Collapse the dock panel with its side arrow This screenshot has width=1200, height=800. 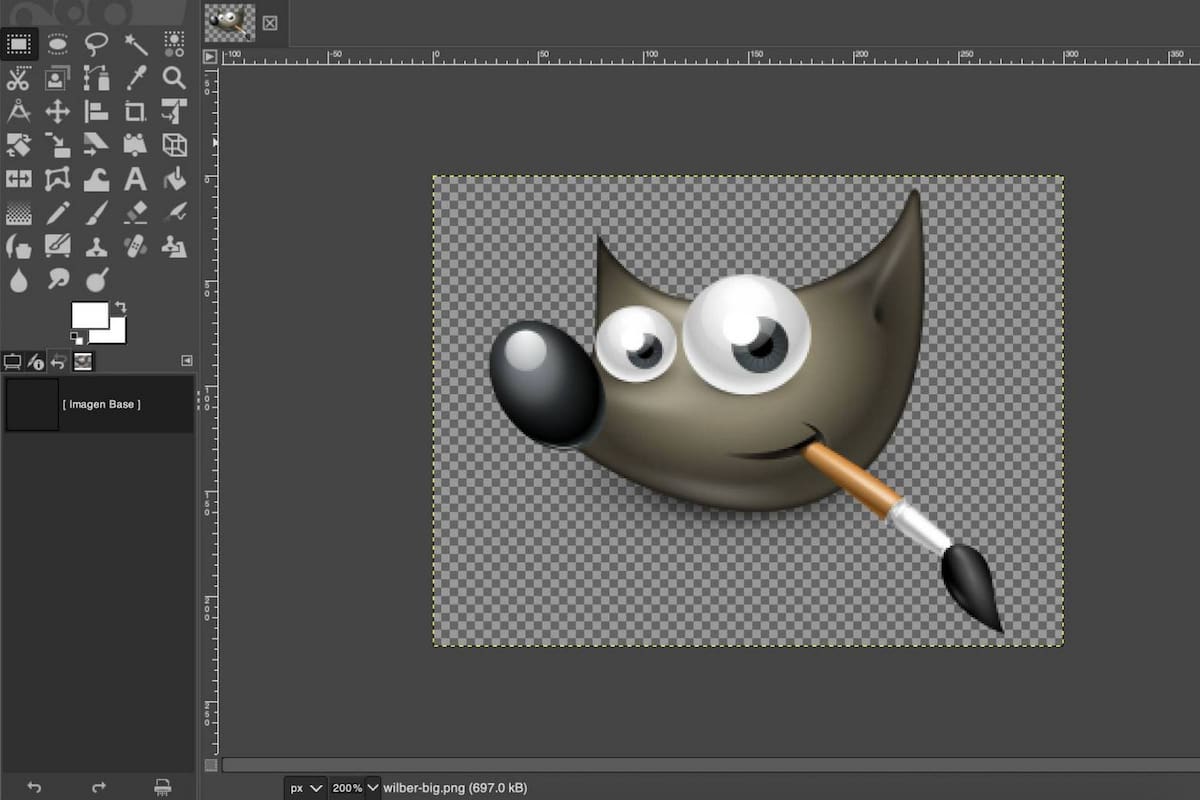tap(185, 362)
